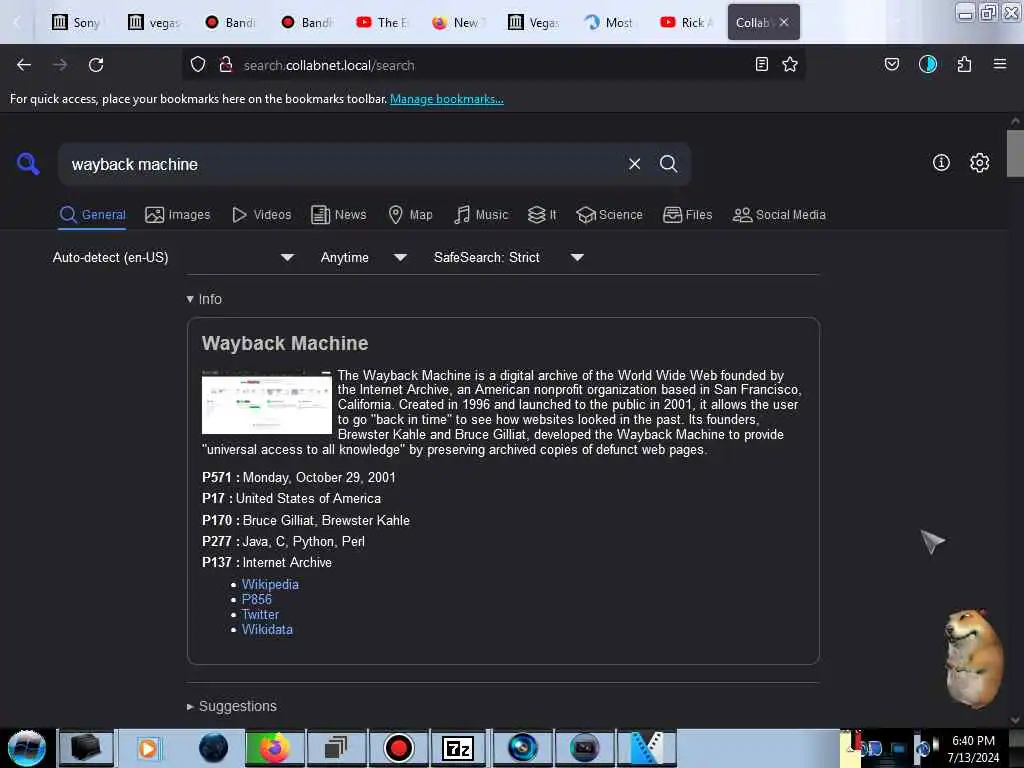Bookmark this page with the star icon
Image resolution: width=1024 pixels, height=768 pixels.
click(790, 64)
